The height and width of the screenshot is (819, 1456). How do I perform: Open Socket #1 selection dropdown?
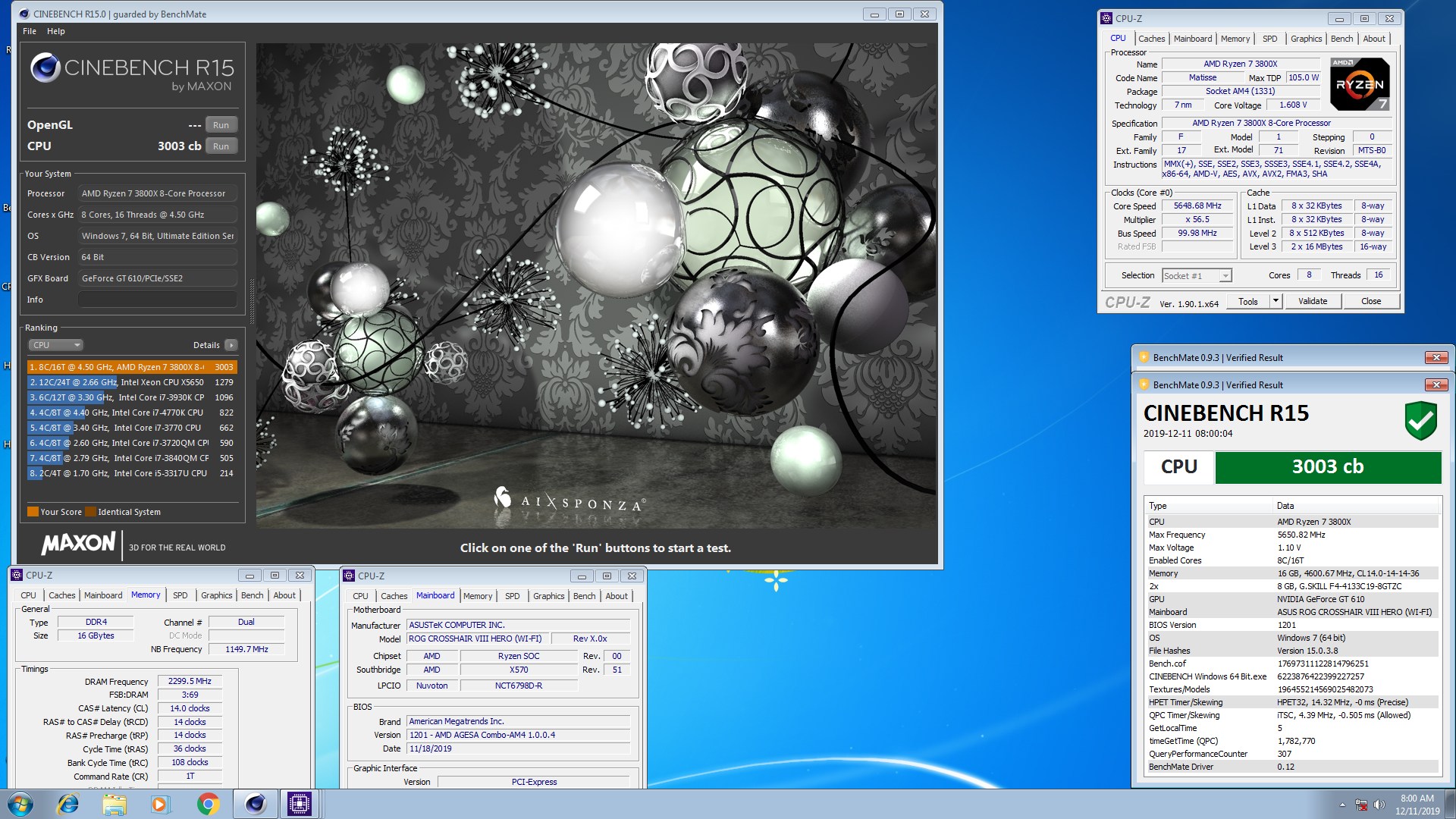(1197, 276)
